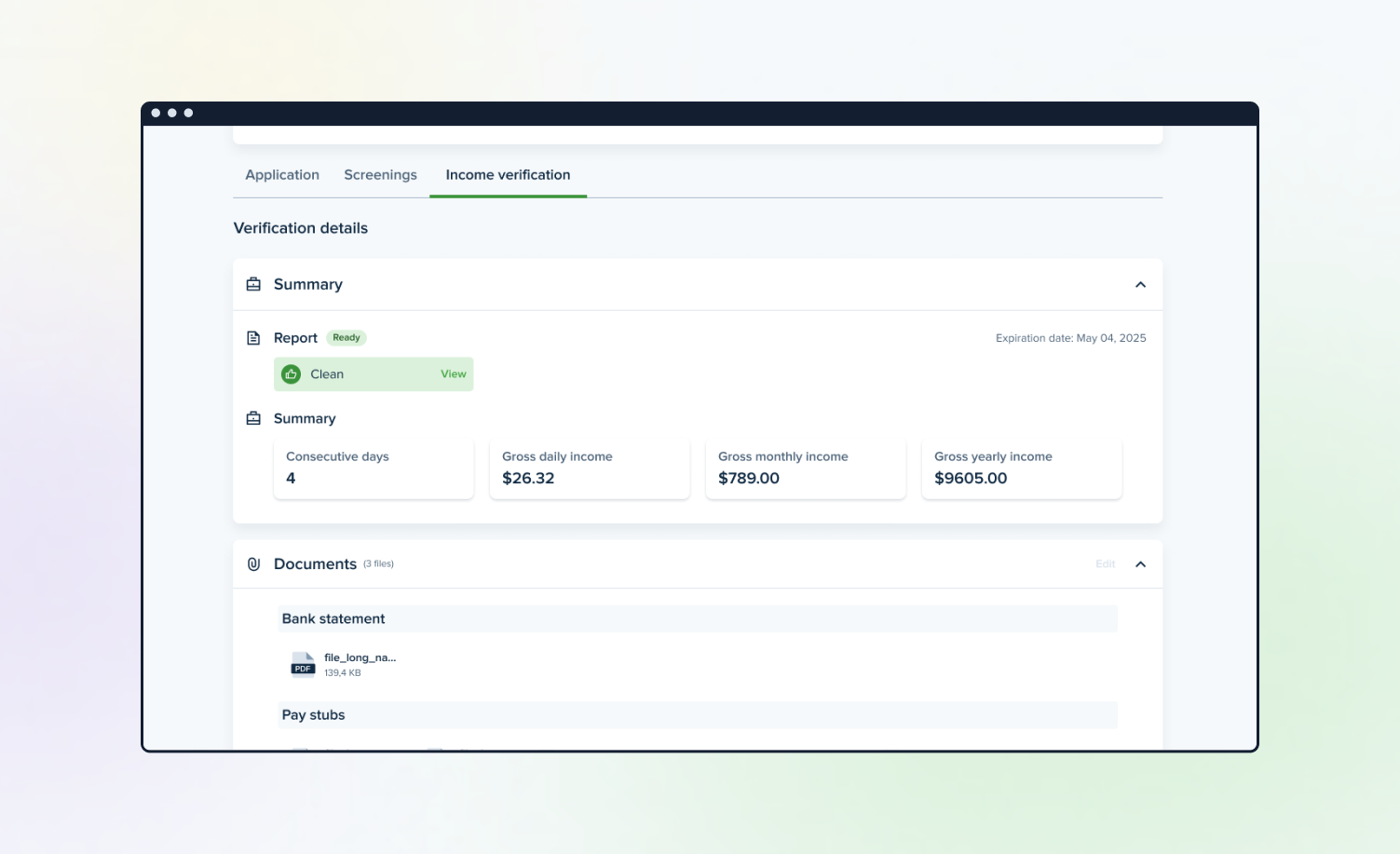
Task: Click the green thumbs-up Clean icon
Action: [x=292, y=374]
